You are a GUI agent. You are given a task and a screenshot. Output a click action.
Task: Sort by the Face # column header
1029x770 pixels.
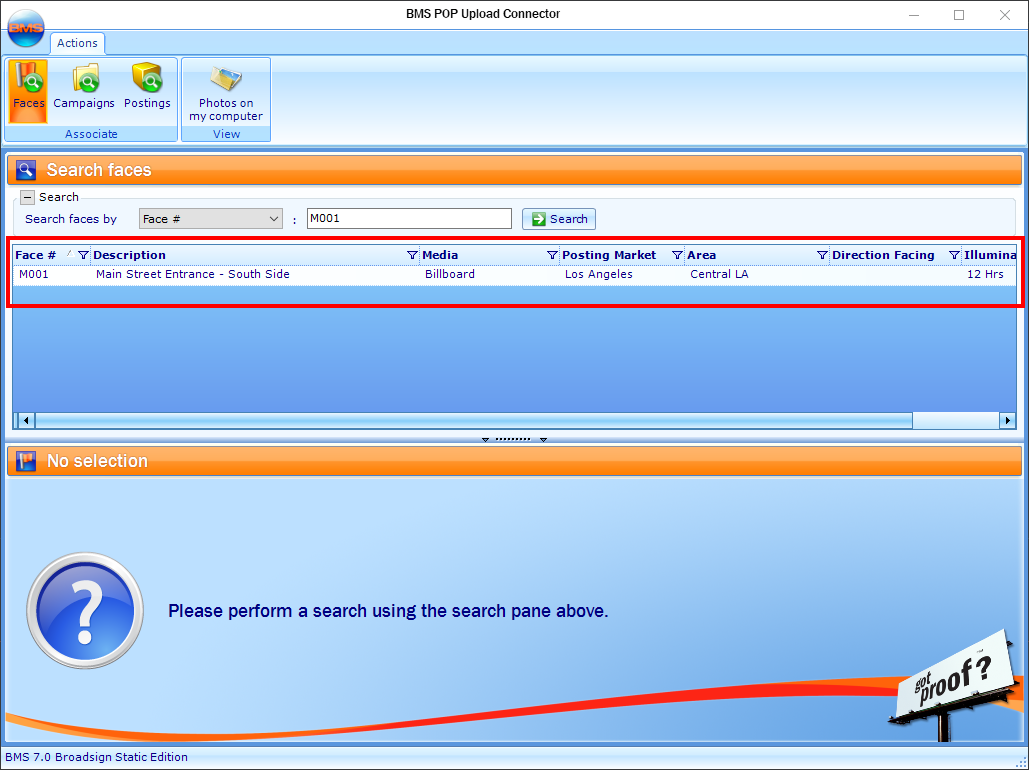coord(35,255)
